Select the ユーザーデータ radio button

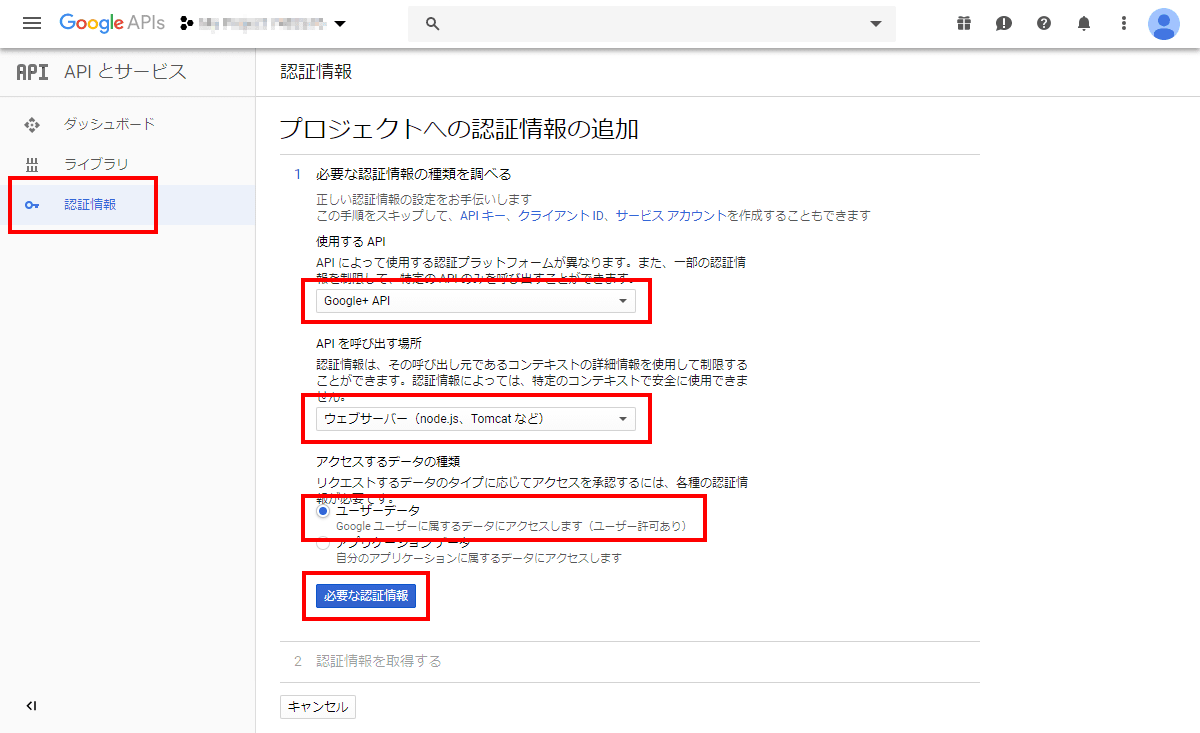(x=323, y=511)
